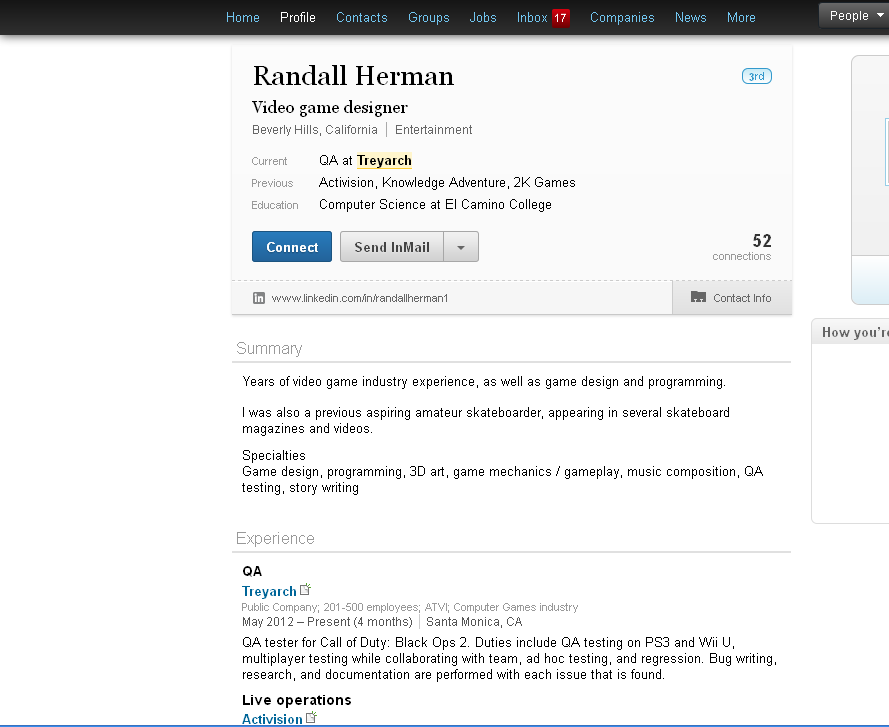This screenshot has height=727, width=889.
Task: Open the Activision company link under Experience
Action: [272, 719]
